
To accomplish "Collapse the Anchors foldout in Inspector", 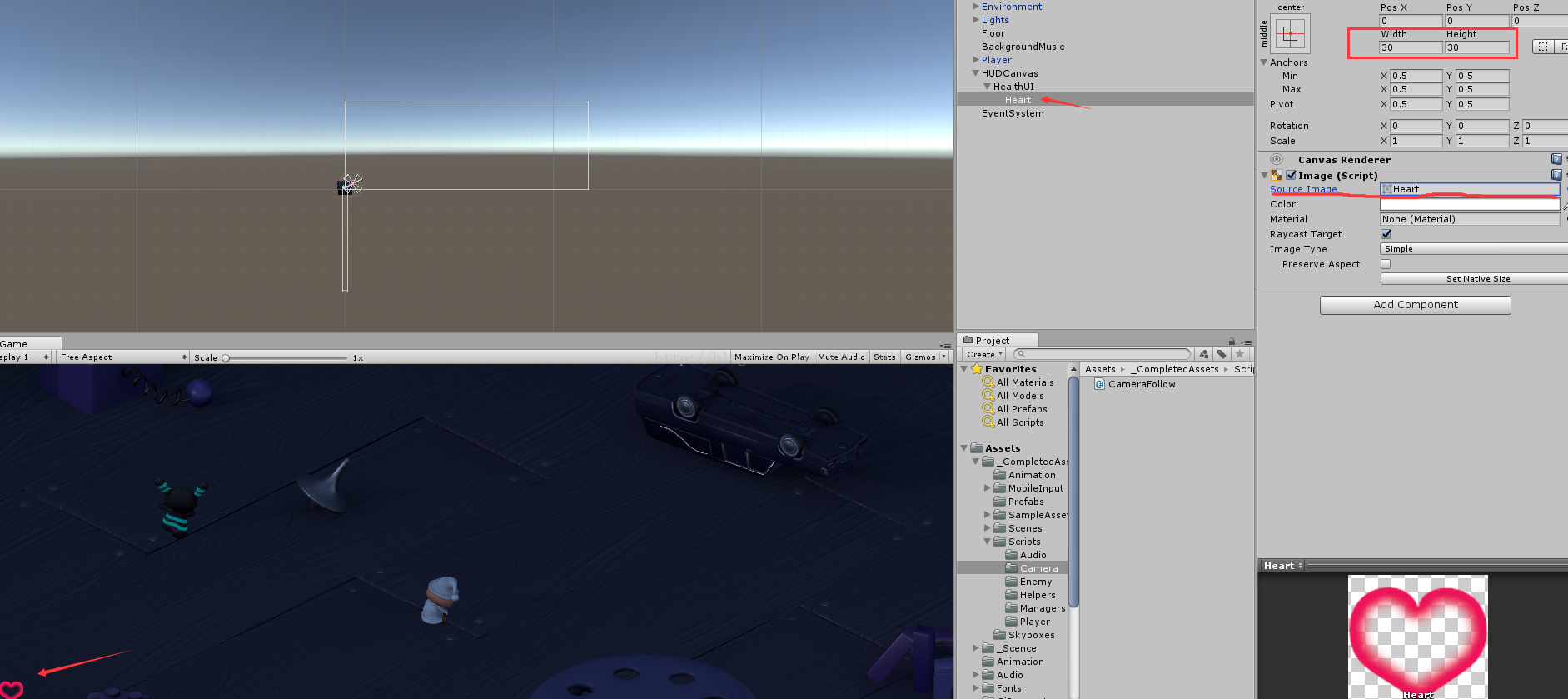I will 1263,62.
